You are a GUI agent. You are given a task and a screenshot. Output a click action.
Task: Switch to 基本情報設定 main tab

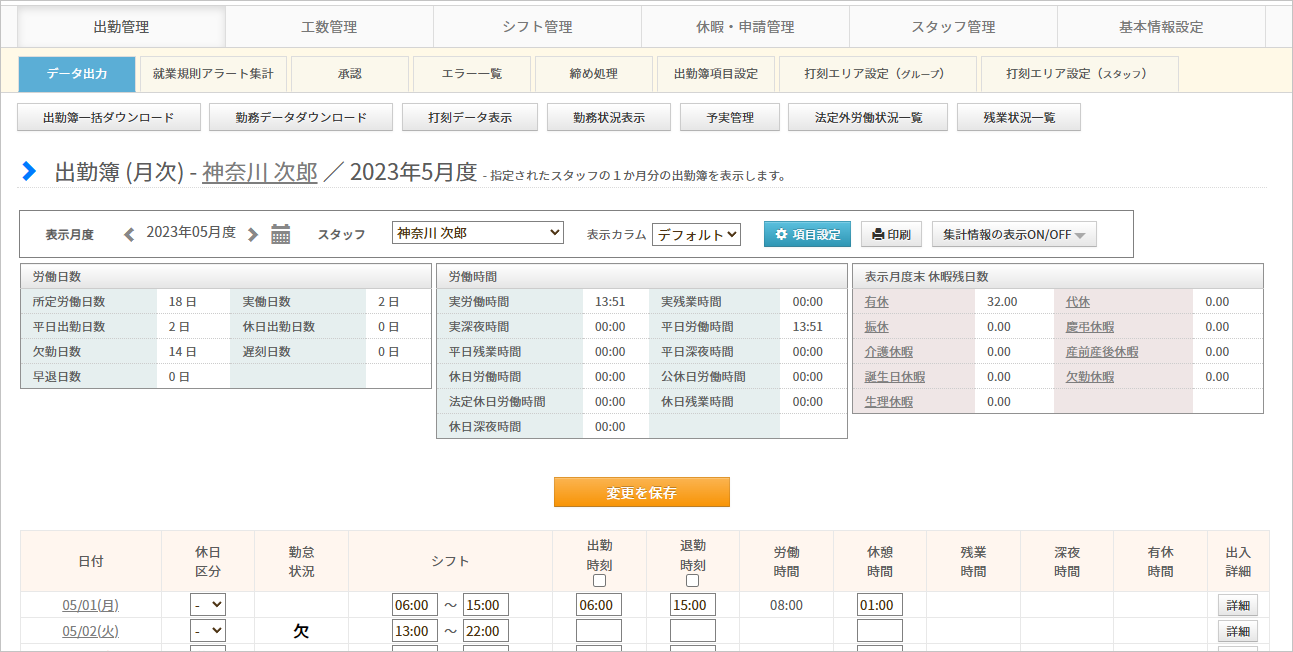pyautogui.click(x=1161, y=27)
